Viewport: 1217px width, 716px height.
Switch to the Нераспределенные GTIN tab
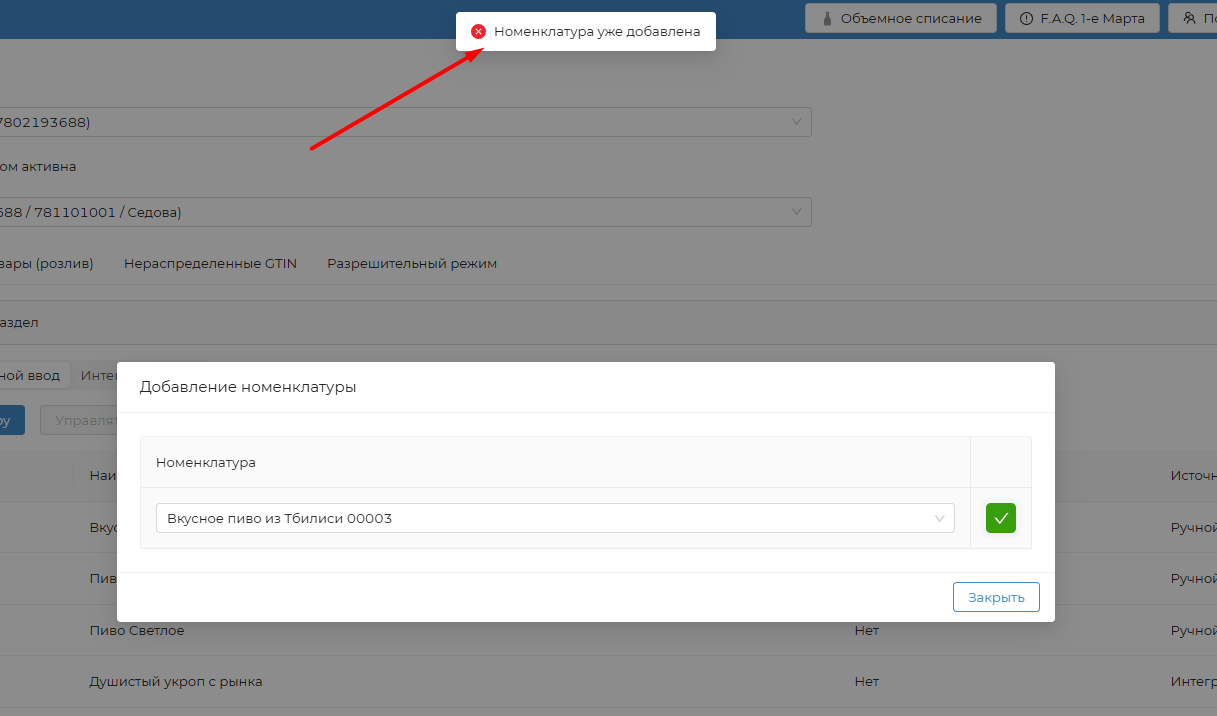pyautogui.click(x=210, y=264)
